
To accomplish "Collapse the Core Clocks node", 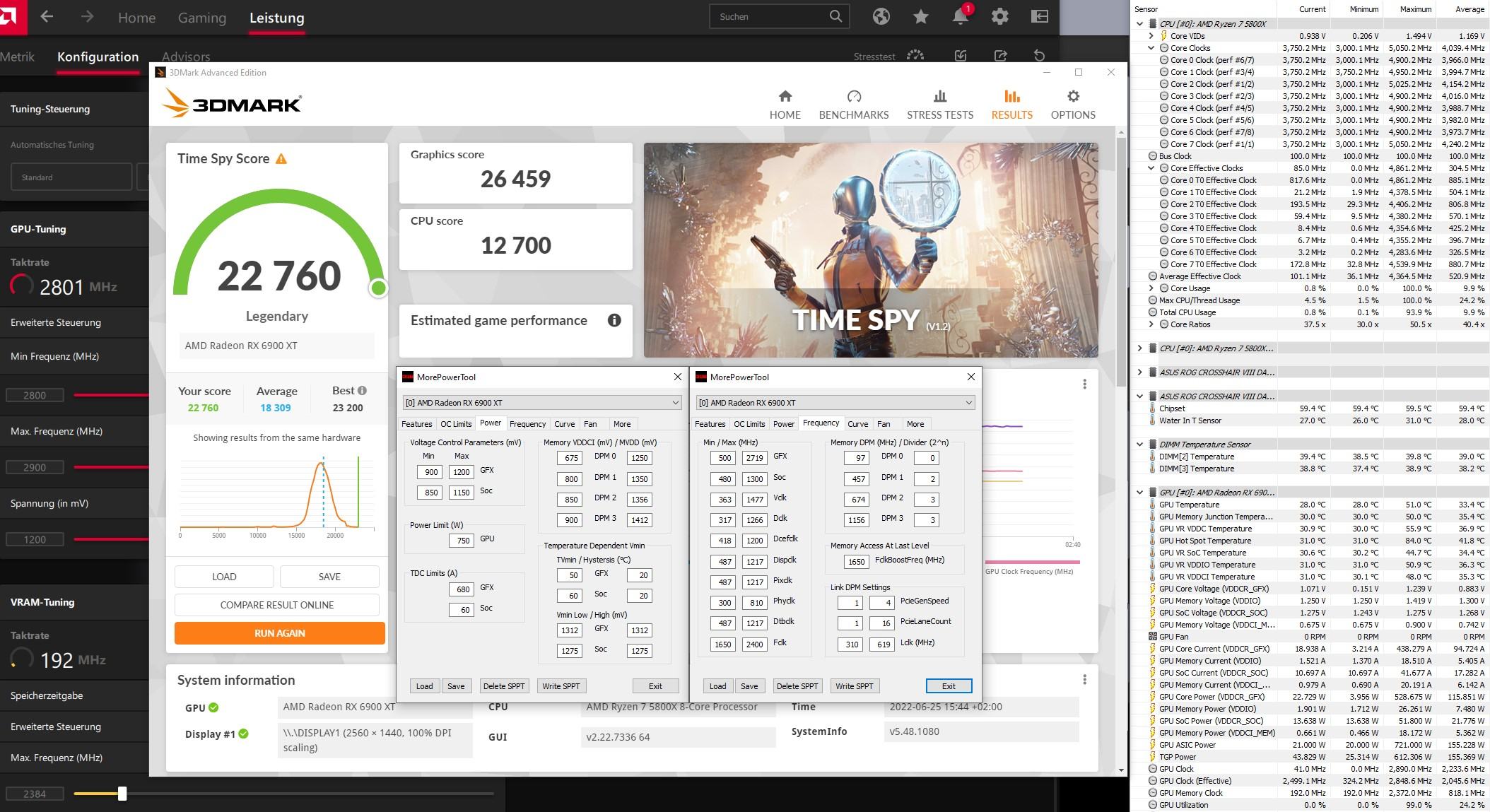I will coord(1151,48).
